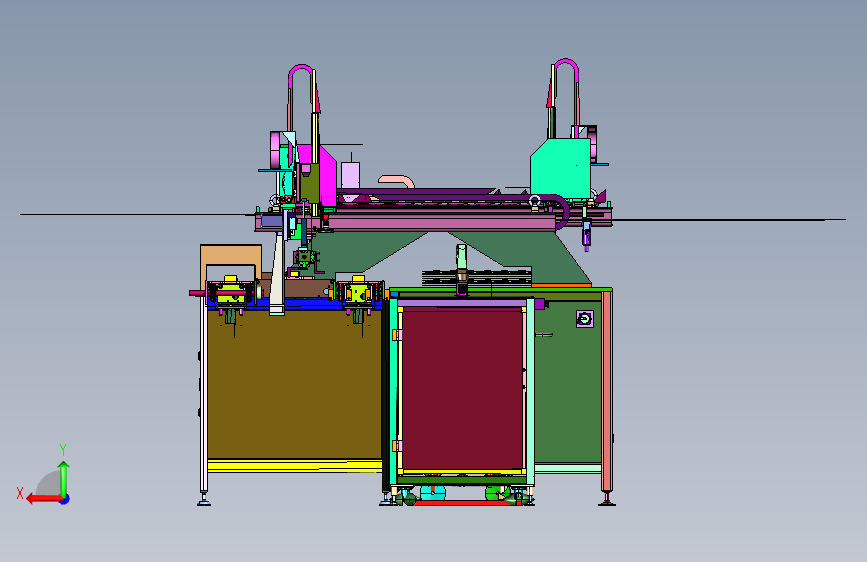The height and width of the screenshot is (562, 867).
Task: Select the olive-brown front panel of the left cabinet
Action: [294, 384]
